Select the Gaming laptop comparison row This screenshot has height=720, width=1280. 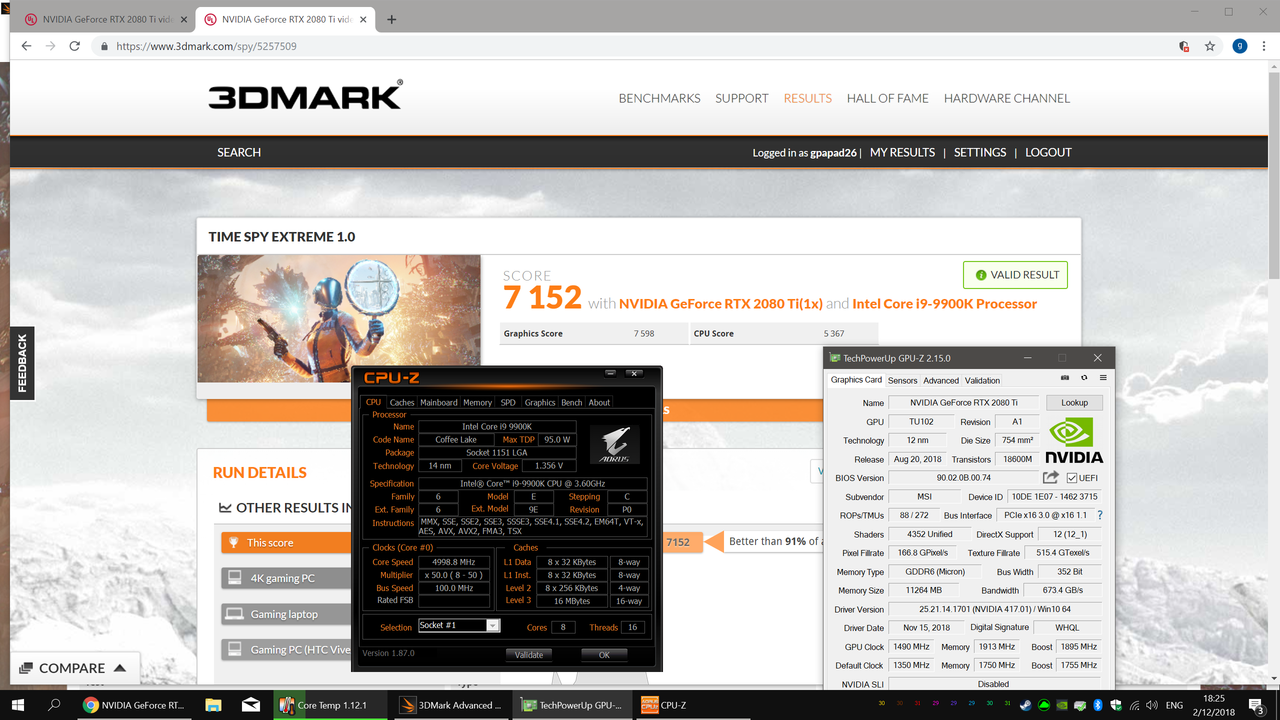286,614
